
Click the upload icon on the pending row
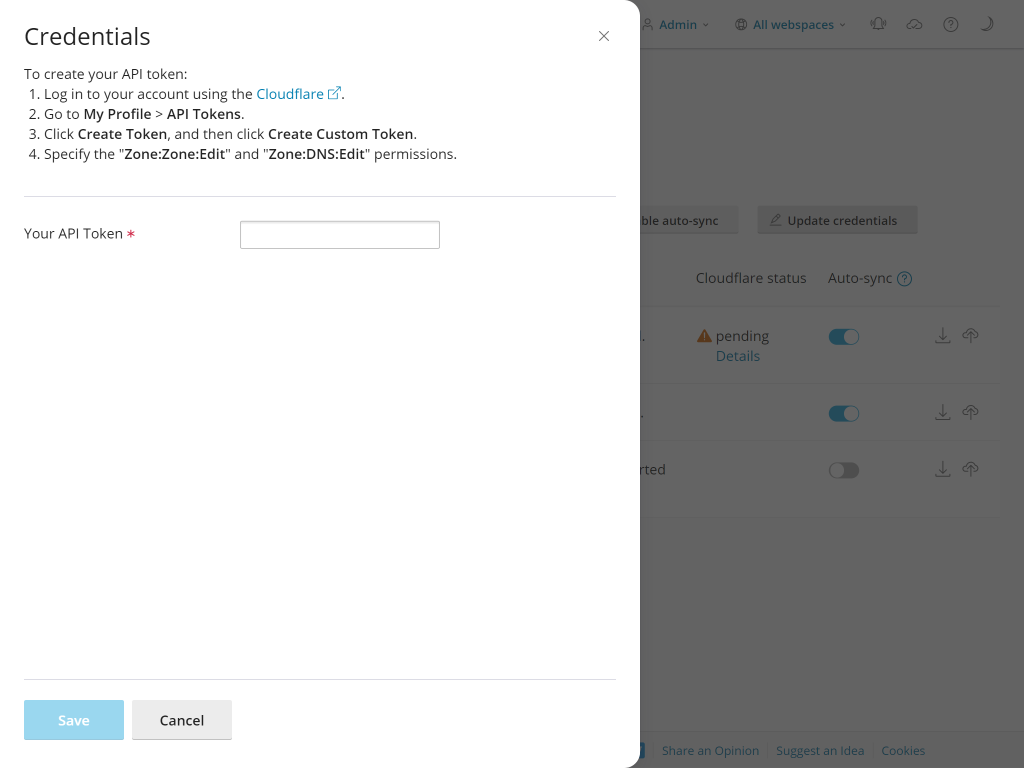click(970, 336)
